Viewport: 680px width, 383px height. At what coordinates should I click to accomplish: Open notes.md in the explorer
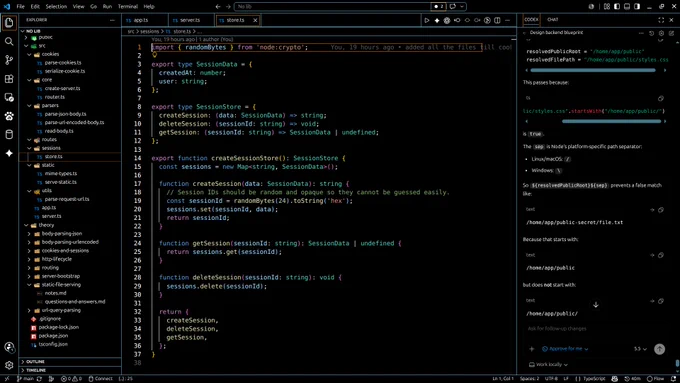[x=56, y=293]
